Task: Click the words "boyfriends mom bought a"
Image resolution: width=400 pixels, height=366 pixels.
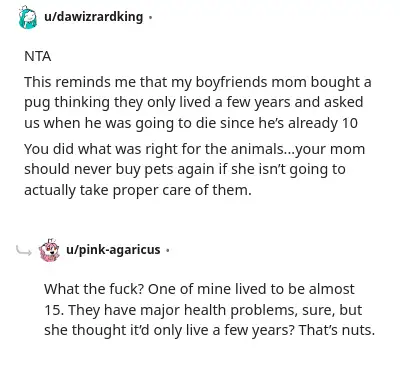Action: click(283, 82)
